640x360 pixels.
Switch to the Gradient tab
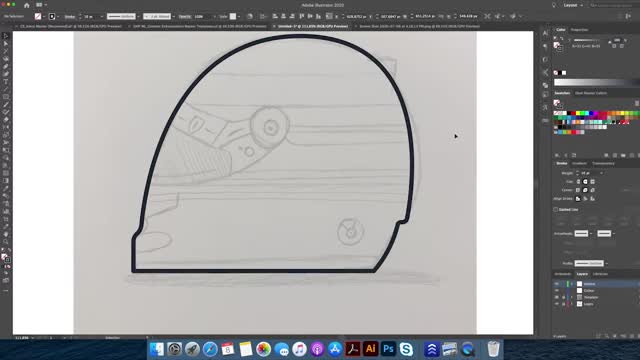579,163
